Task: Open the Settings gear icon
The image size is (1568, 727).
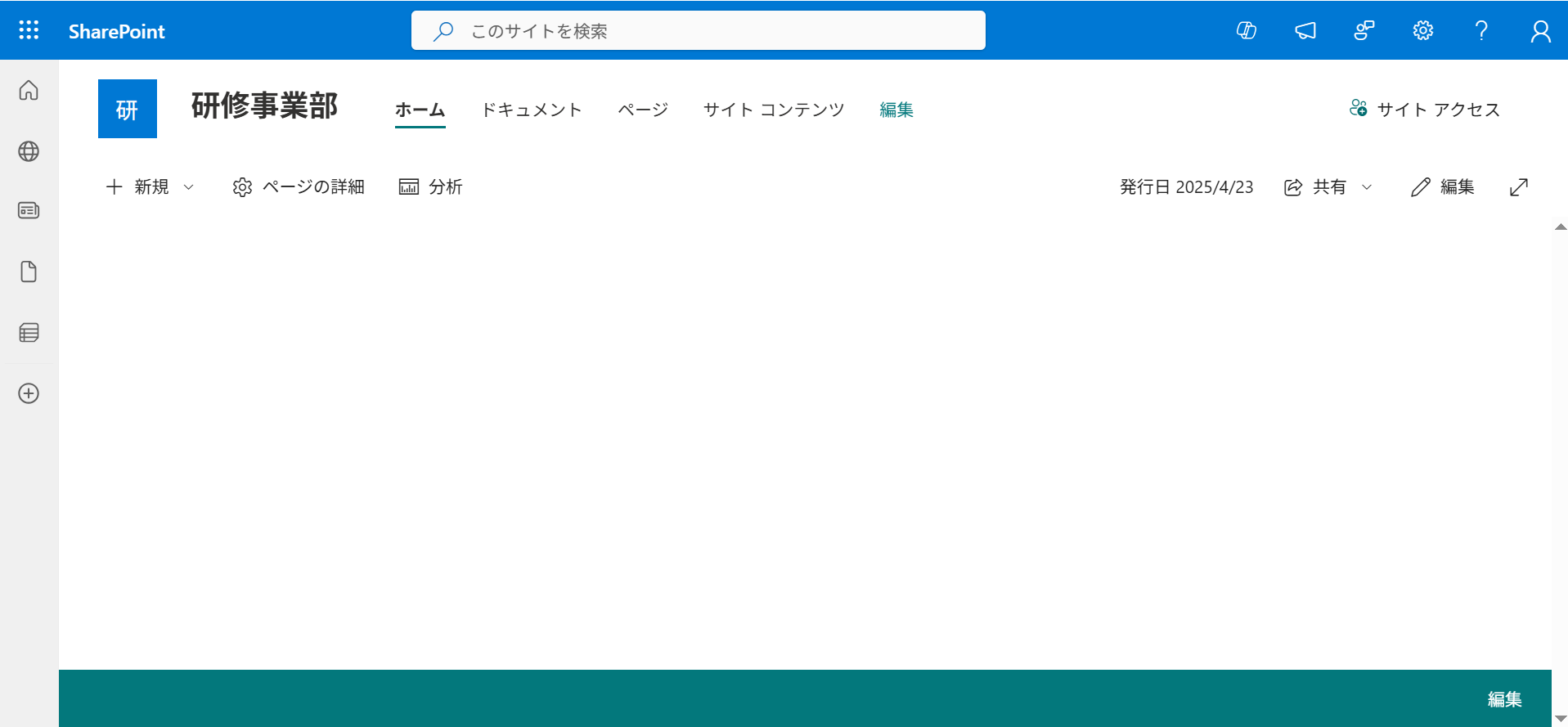Action: [x=1422, y=30]
